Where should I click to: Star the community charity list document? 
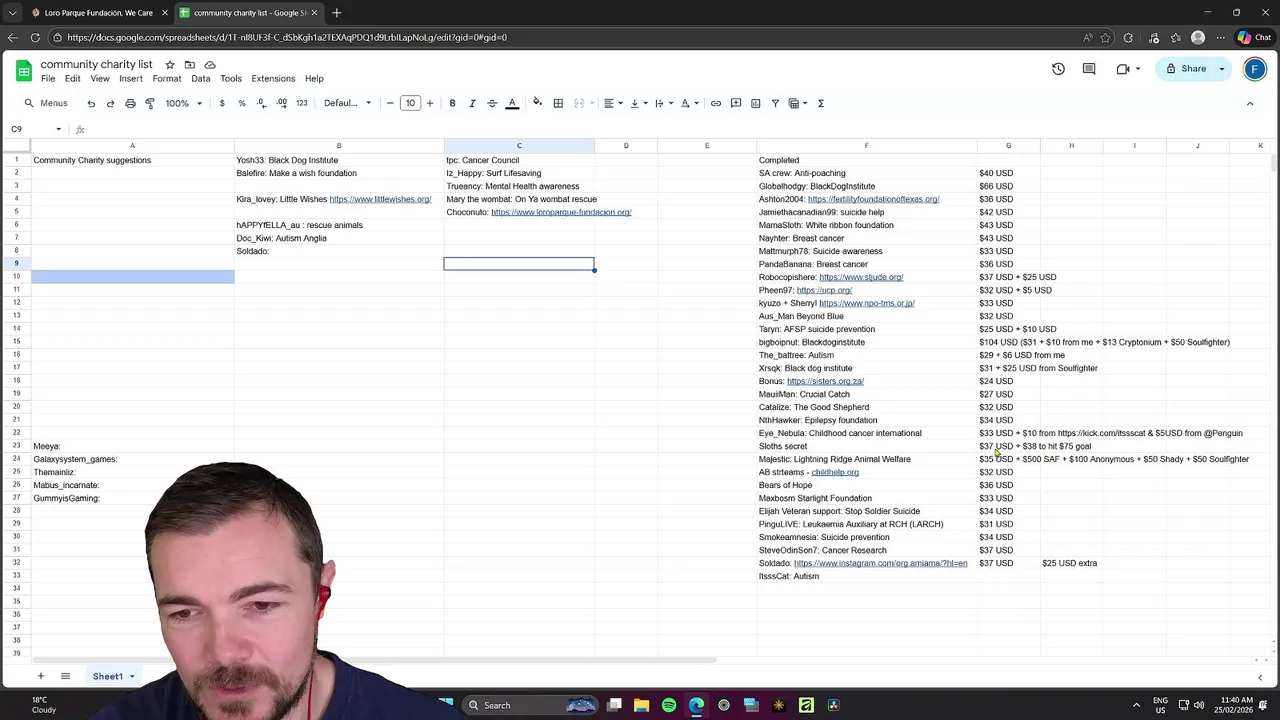click(169, 64)
